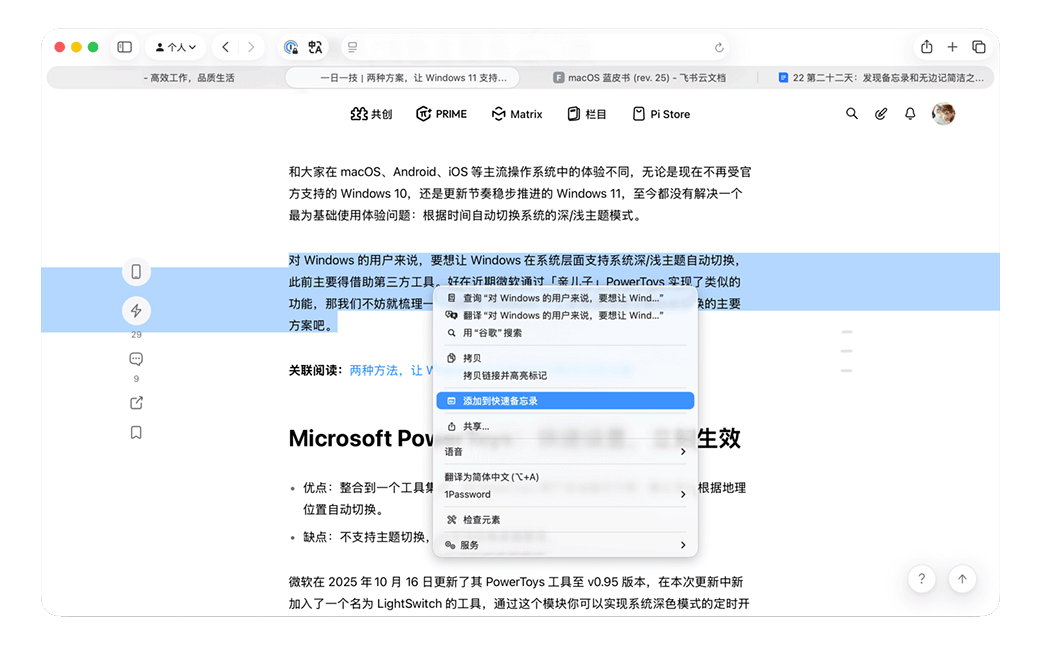
Task: Select the 一日一技 Windows 11 tab
Action: pos(403,78)
